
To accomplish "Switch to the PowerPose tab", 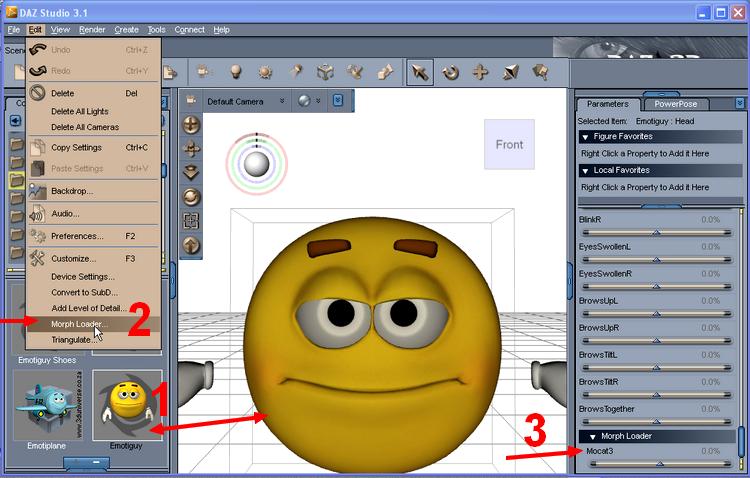I will pos(675,104).
